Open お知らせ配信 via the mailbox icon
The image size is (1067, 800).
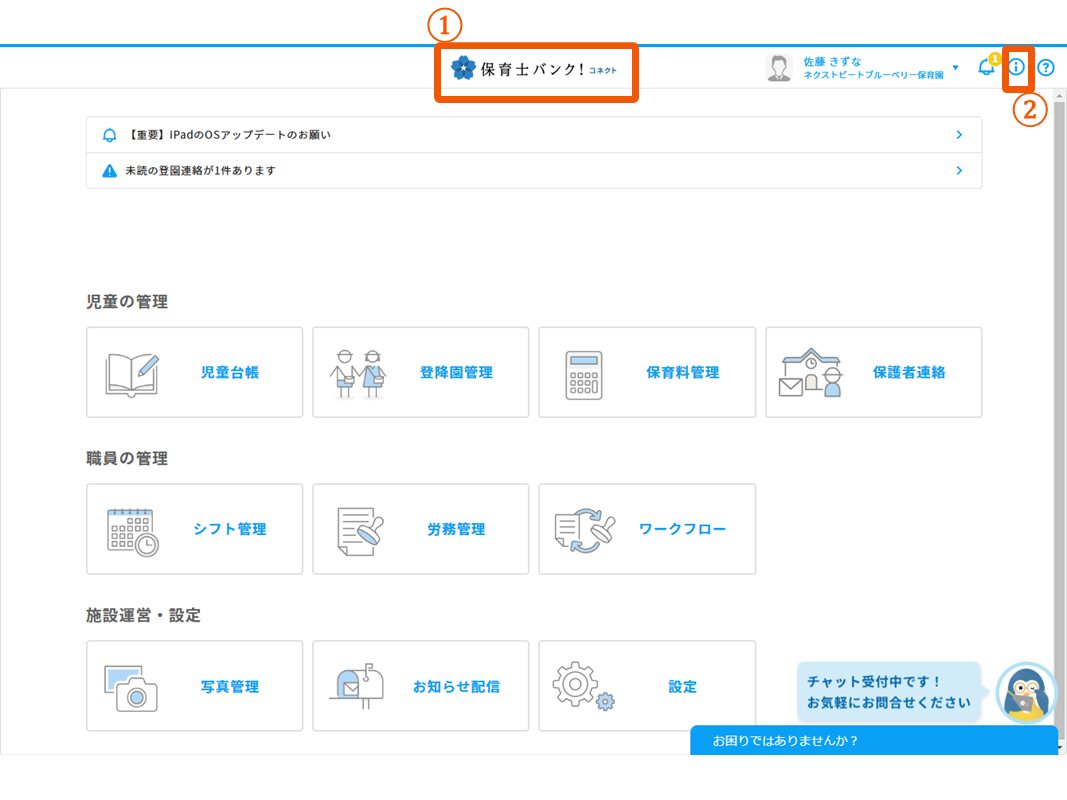(x=357, y=685)
